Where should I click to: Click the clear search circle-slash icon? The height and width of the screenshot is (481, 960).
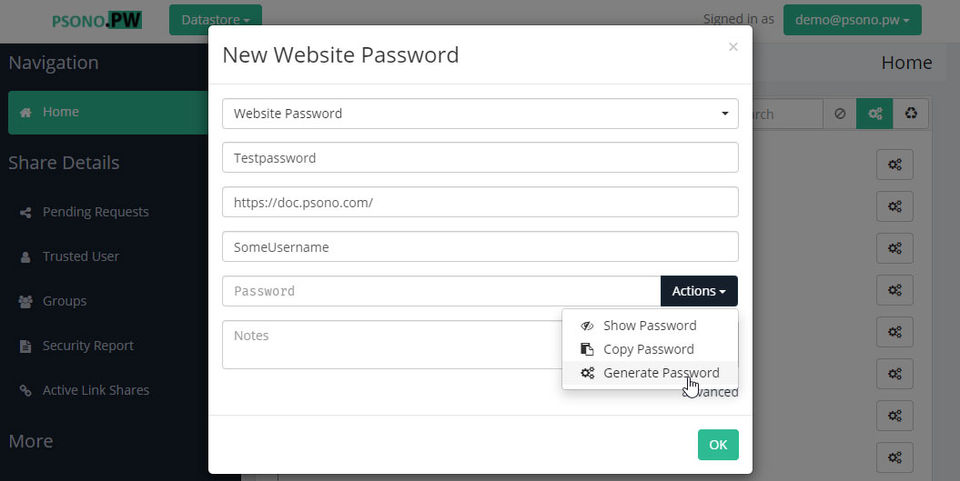click(x=839, y=114)
